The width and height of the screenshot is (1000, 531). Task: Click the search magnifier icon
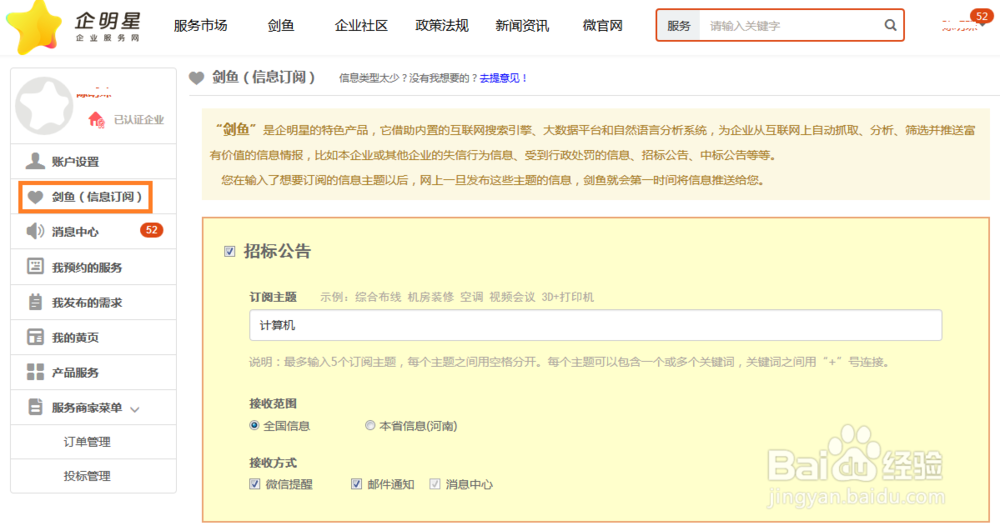890,25
